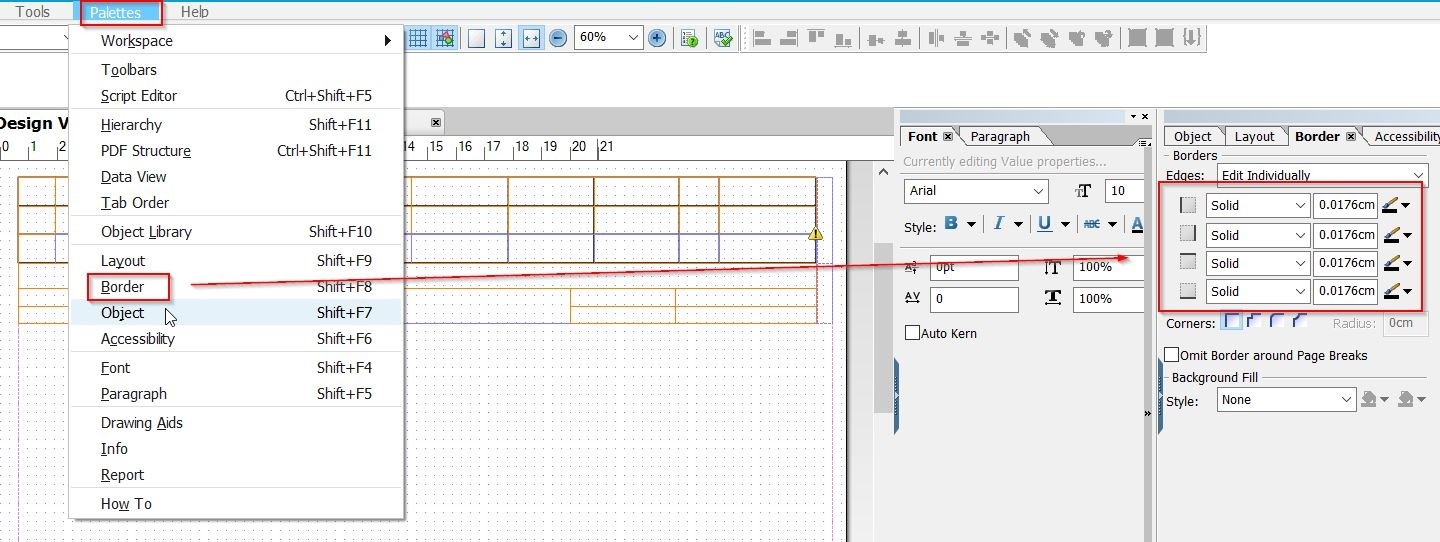
Task: Click the first edge width 0.0176cm field
Action: point(1346,205)
